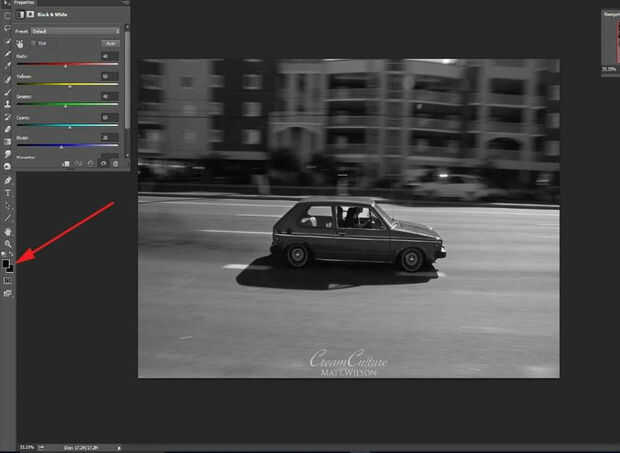This screenshot has height=453, width=620.
Task: Select the layer mask icon in Properties
Action: pos(30,15)
